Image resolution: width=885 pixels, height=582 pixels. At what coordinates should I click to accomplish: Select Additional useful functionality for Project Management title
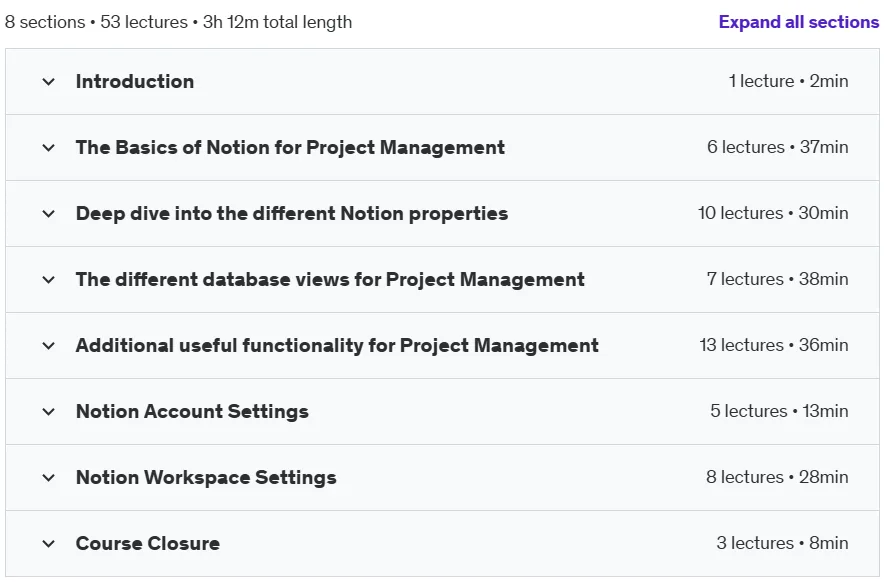coord(337,345)
